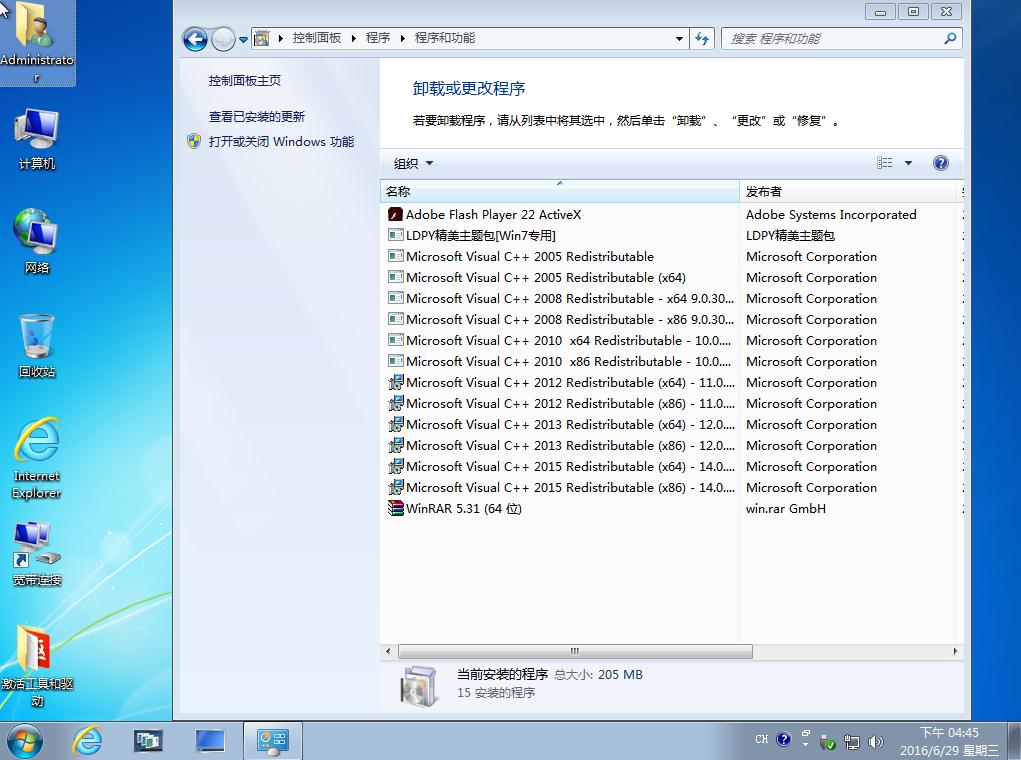The image size is (1021, 760).
Task: Click Adobe Systems Incorporated publisher cell
Action: [831, 214]
